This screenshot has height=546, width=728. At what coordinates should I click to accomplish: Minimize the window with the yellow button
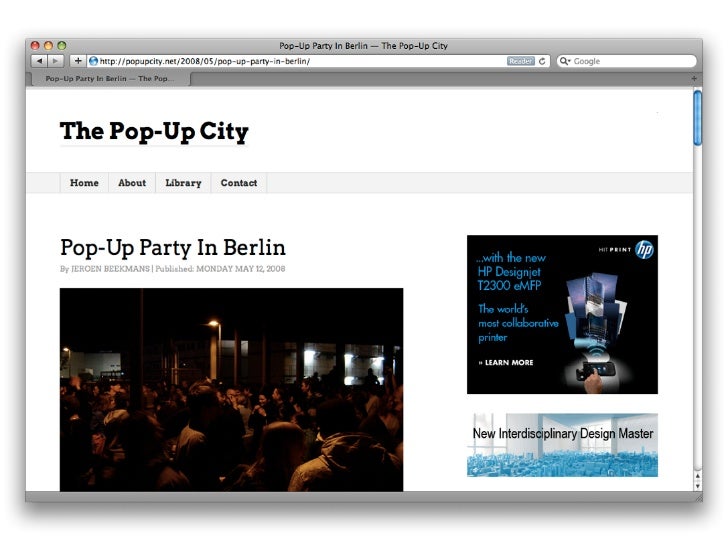point(48,46)
